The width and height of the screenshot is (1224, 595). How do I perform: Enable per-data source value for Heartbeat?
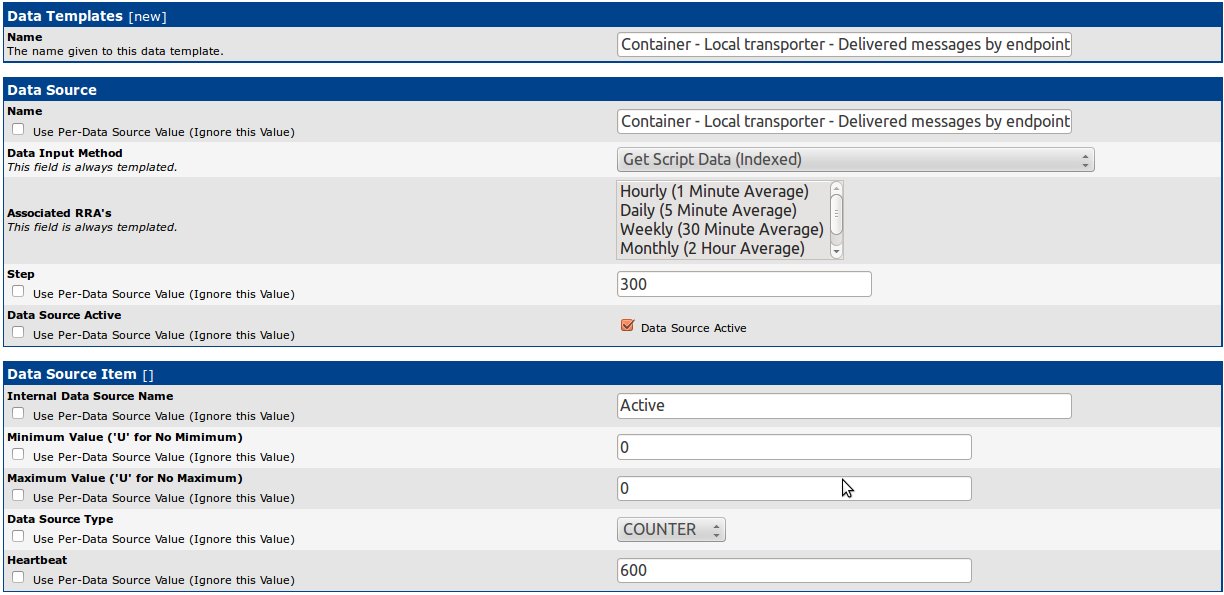pyautogui.click(x=18, y=578)
